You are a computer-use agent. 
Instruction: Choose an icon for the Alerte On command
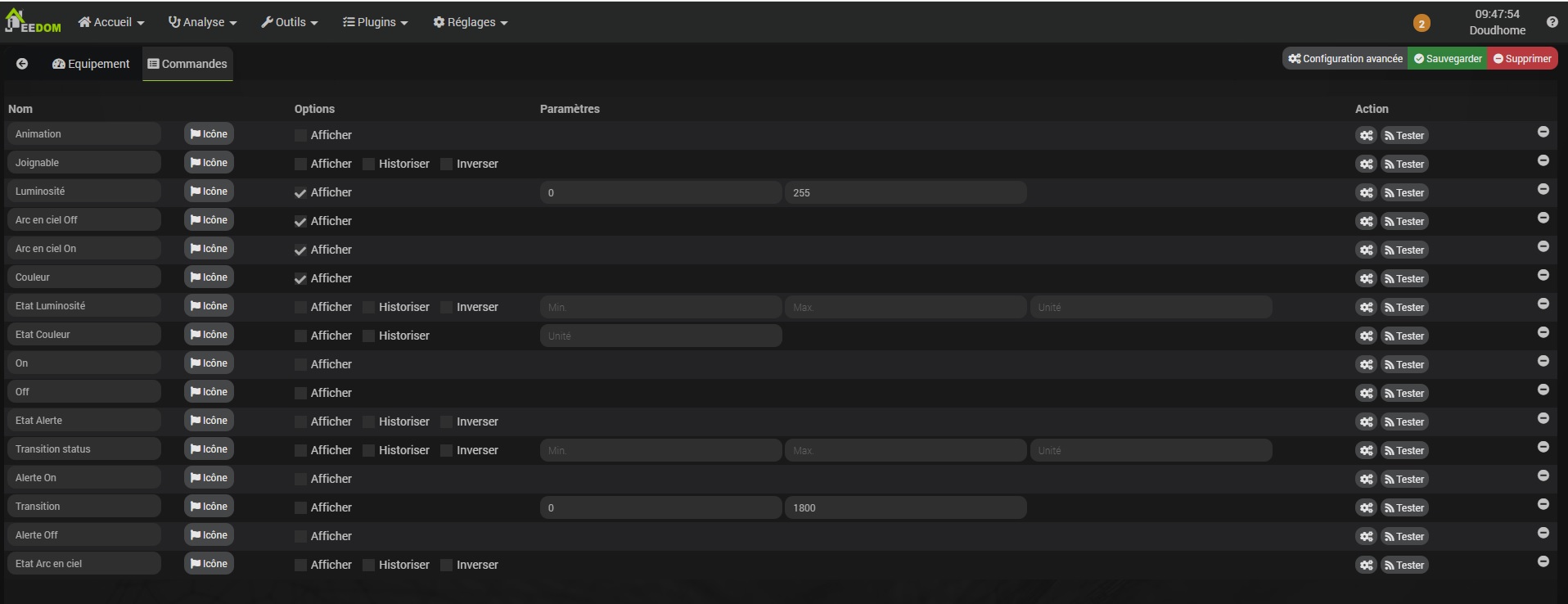click(209, 478)
